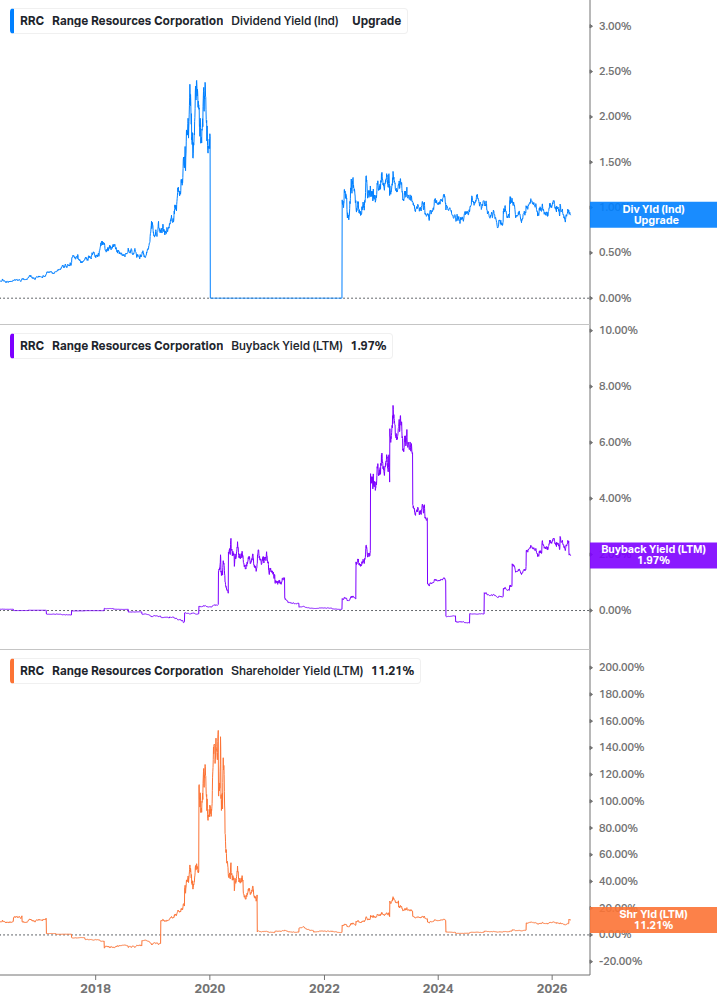Click RRC ticker in the Shareholder Yield legend

[x=32, y=671]
